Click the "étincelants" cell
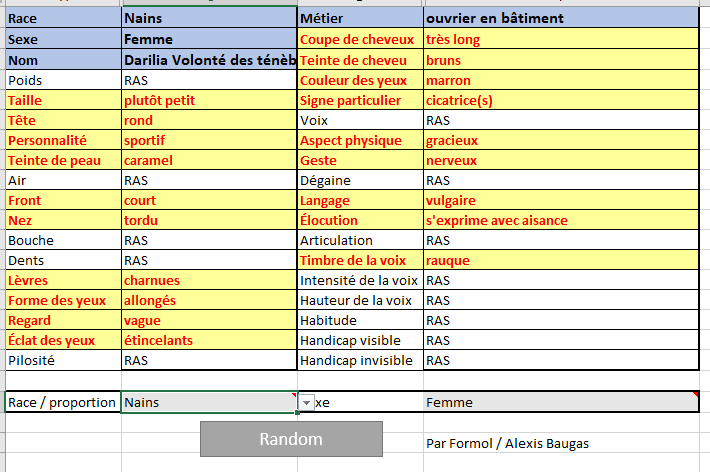This screenshot has height=472, width=710. coord(209,340)
